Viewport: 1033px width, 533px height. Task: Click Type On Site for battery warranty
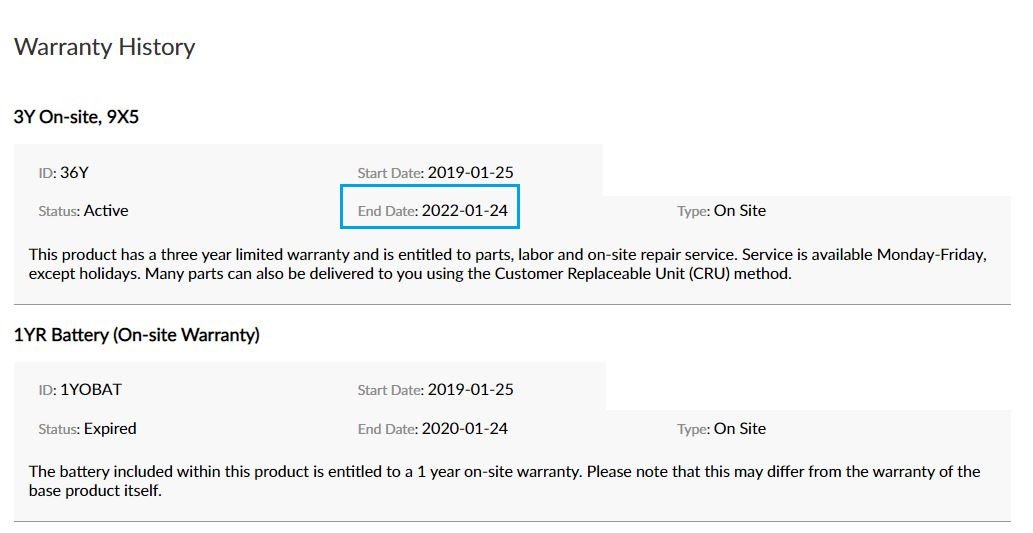[721, 429]
